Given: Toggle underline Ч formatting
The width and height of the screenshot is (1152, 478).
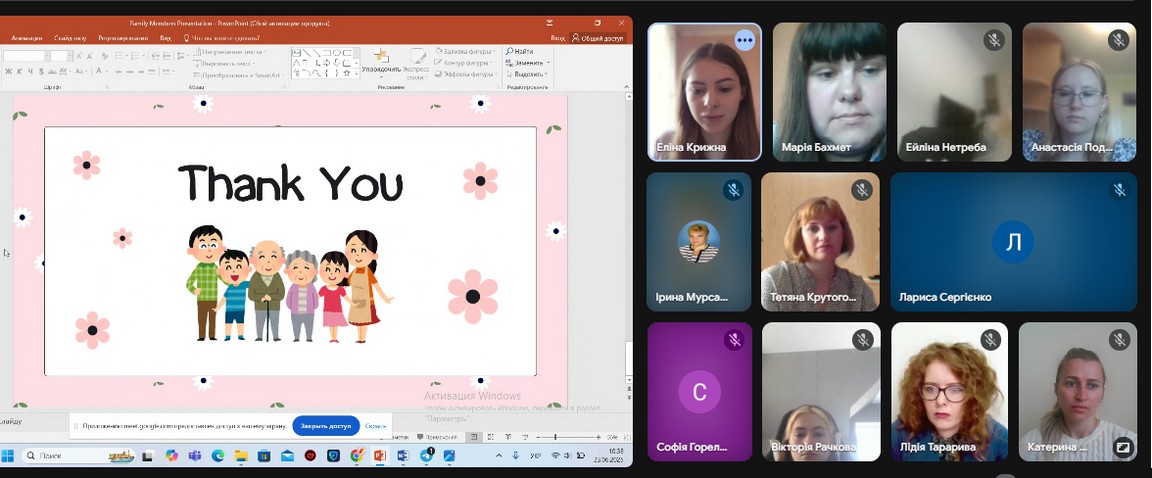Looking at the screenshot, I should pyautogui.click(x=30, y=71).
